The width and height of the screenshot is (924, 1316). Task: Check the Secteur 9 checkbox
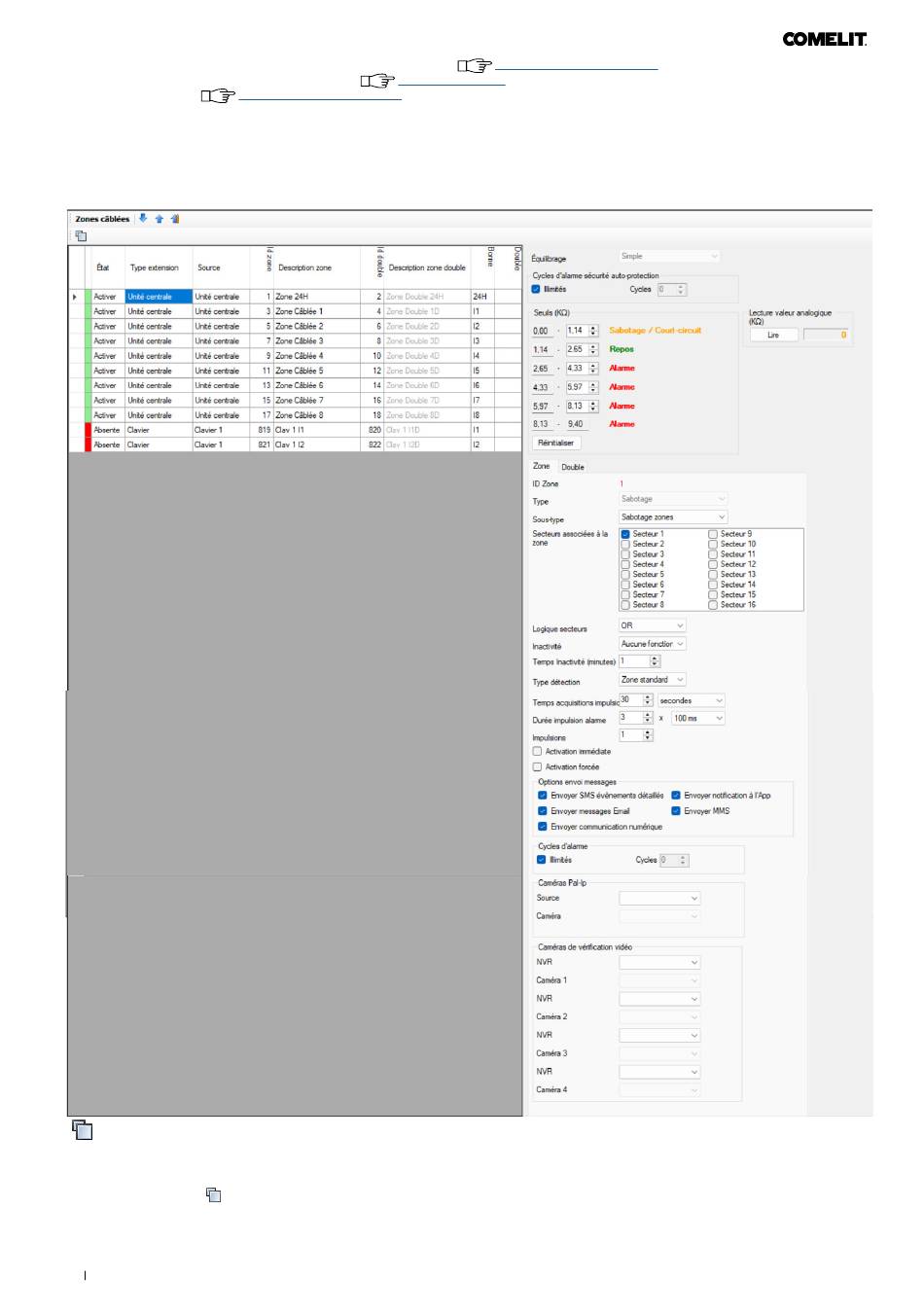tap(713, 534)
